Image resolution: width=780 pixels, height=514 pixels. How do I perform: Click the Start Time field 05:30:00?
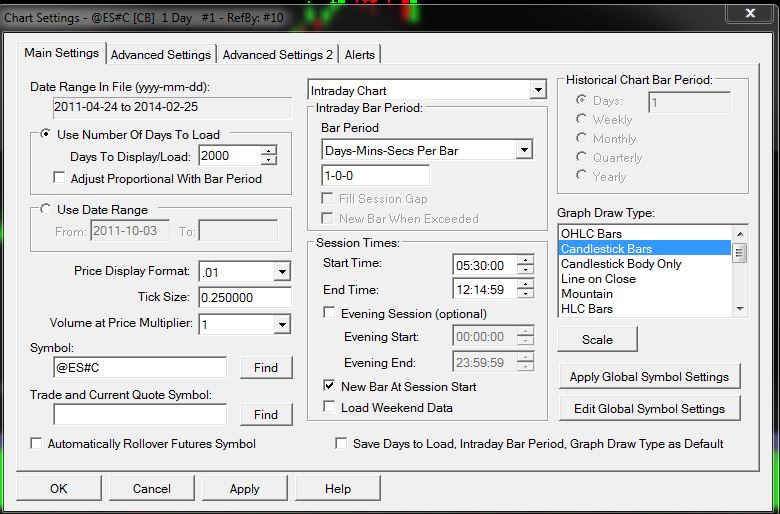486,265
